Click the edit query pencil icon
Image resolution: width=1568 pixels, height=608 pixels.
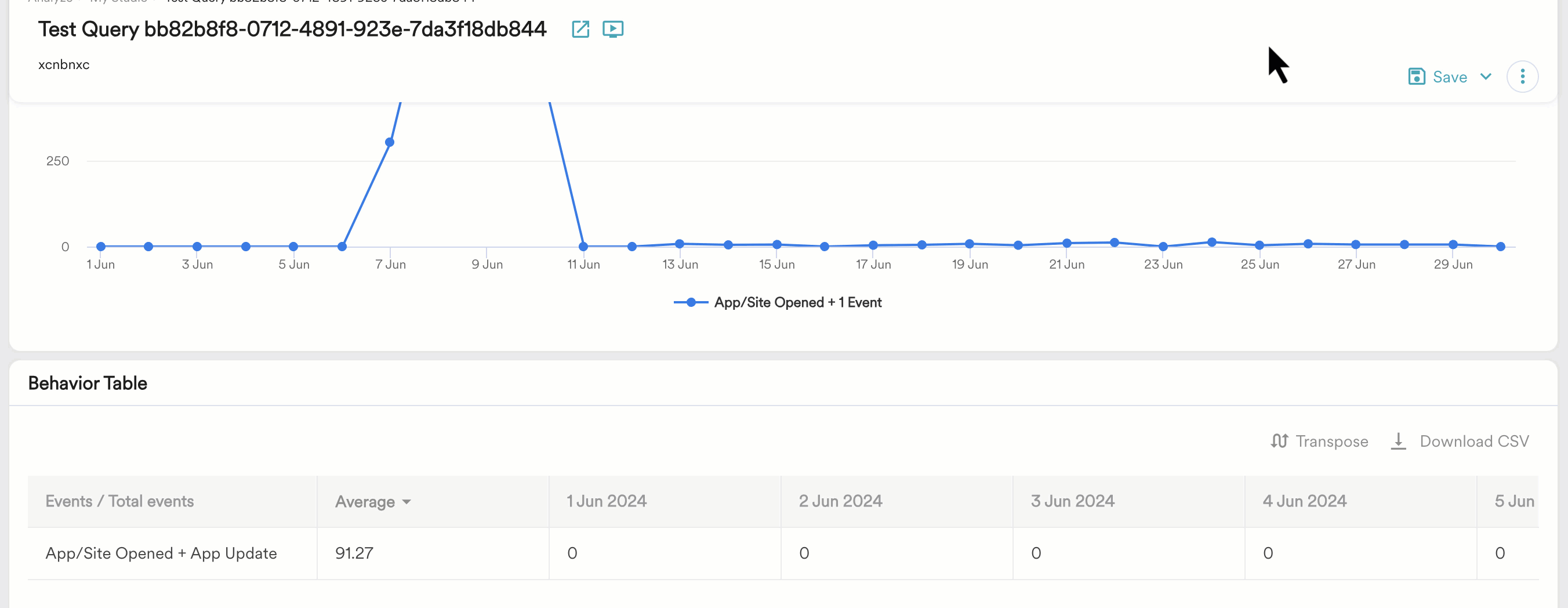tap(580, 29)
